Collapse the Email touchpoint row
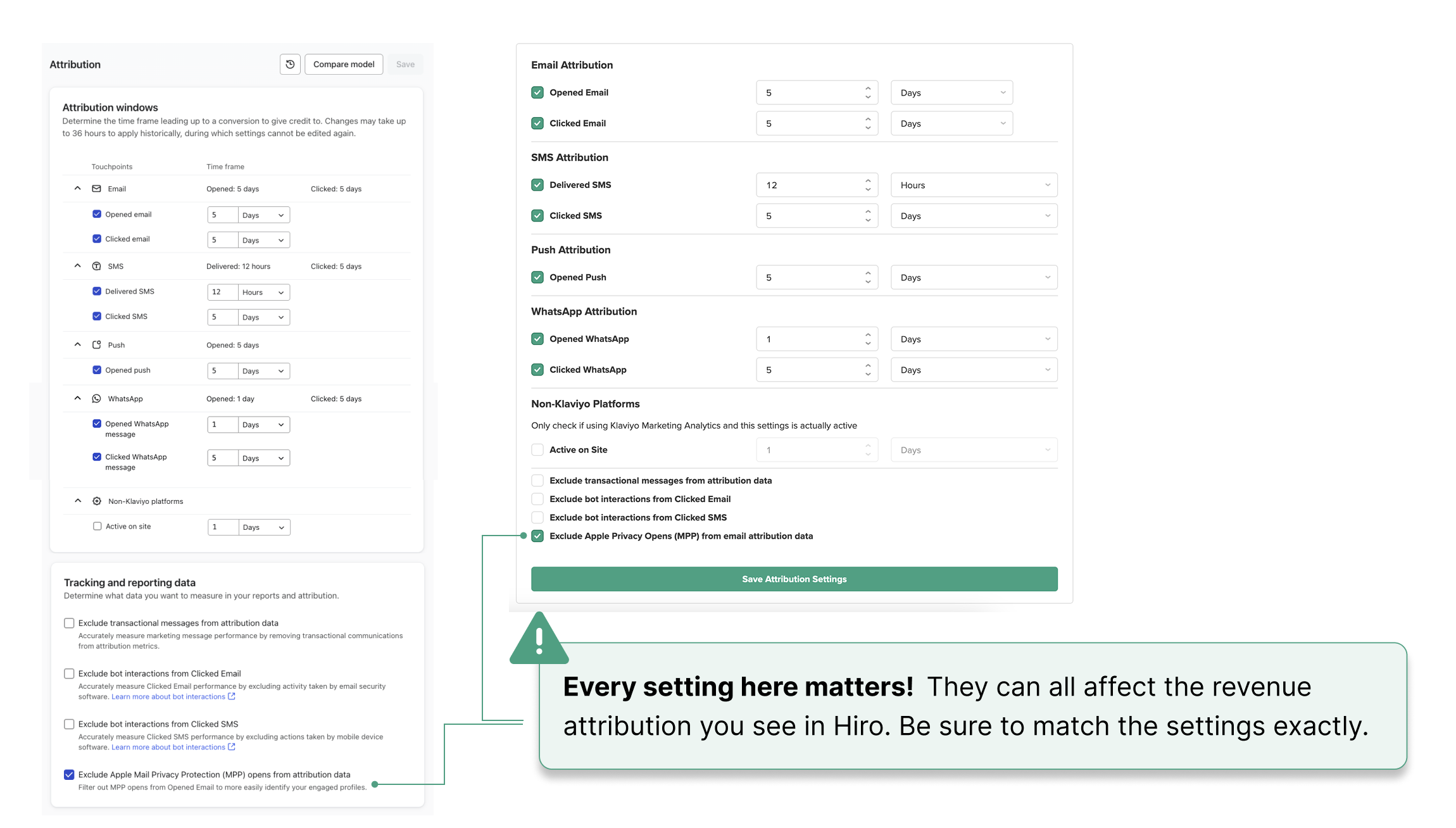 point(78,188)
